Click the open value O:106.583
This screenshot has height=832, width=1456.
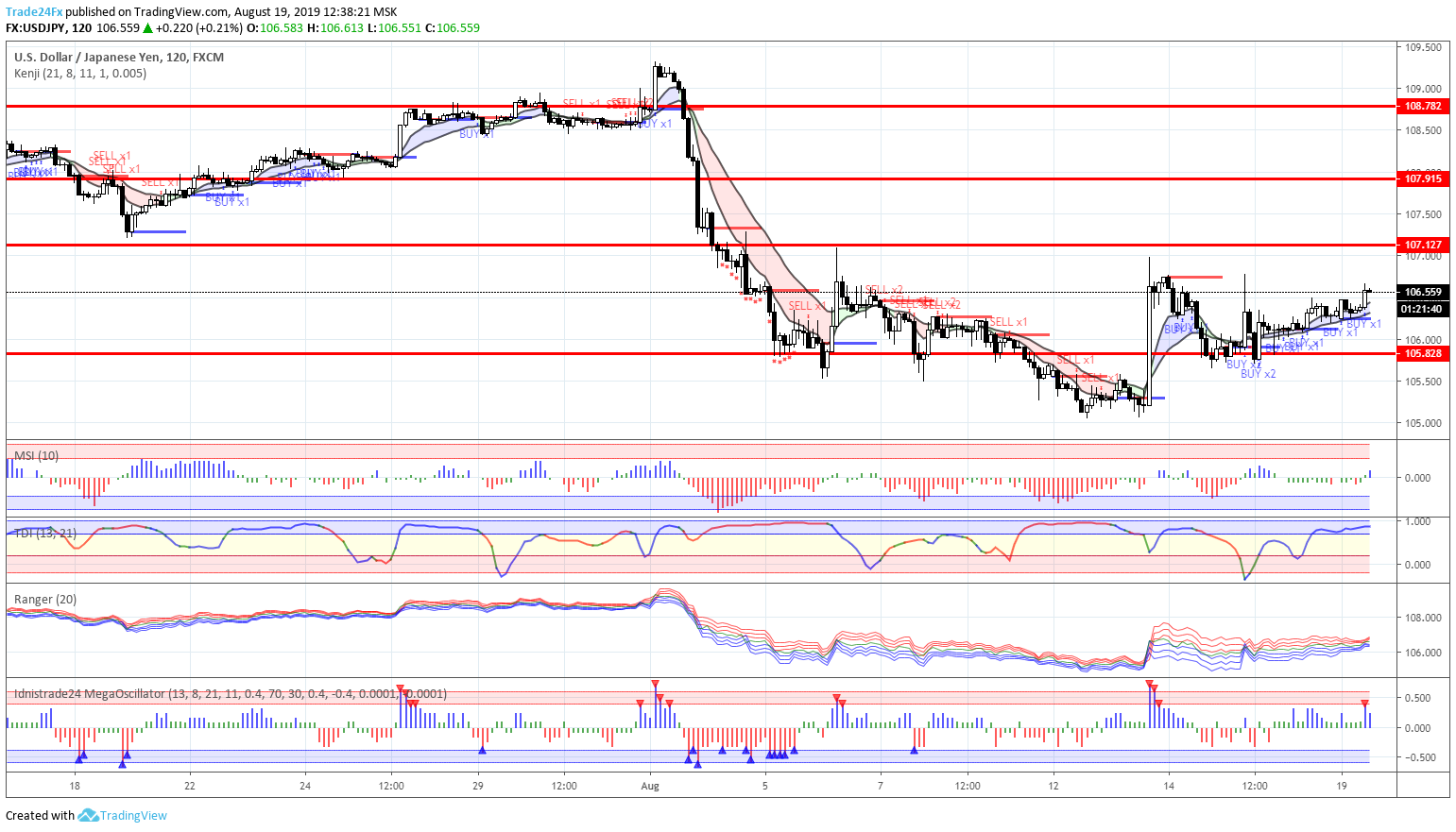tap(275, 28)
